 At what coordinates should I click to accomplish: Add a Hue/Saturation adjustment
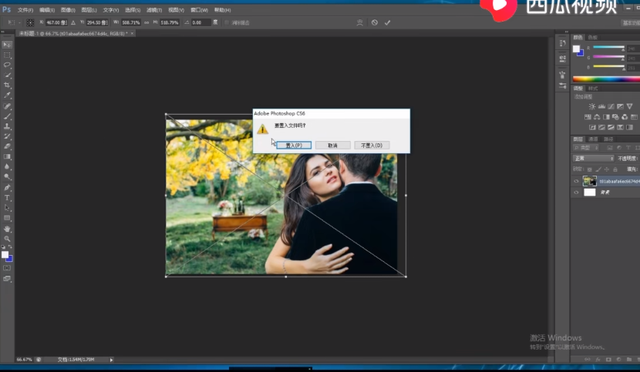click(587, 117)
